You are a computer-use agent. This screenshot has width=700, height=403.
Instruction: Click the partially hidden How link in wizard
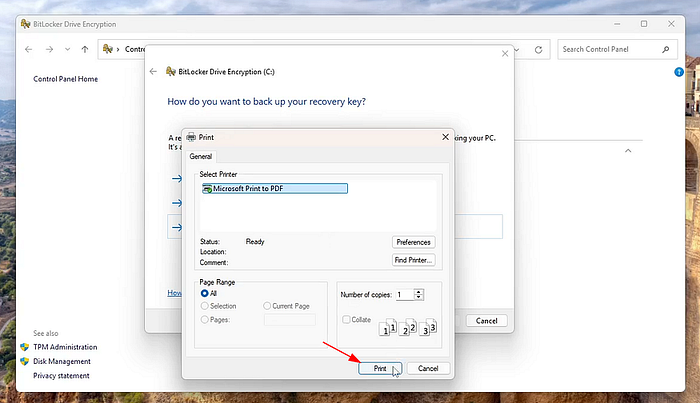(174, 293)
